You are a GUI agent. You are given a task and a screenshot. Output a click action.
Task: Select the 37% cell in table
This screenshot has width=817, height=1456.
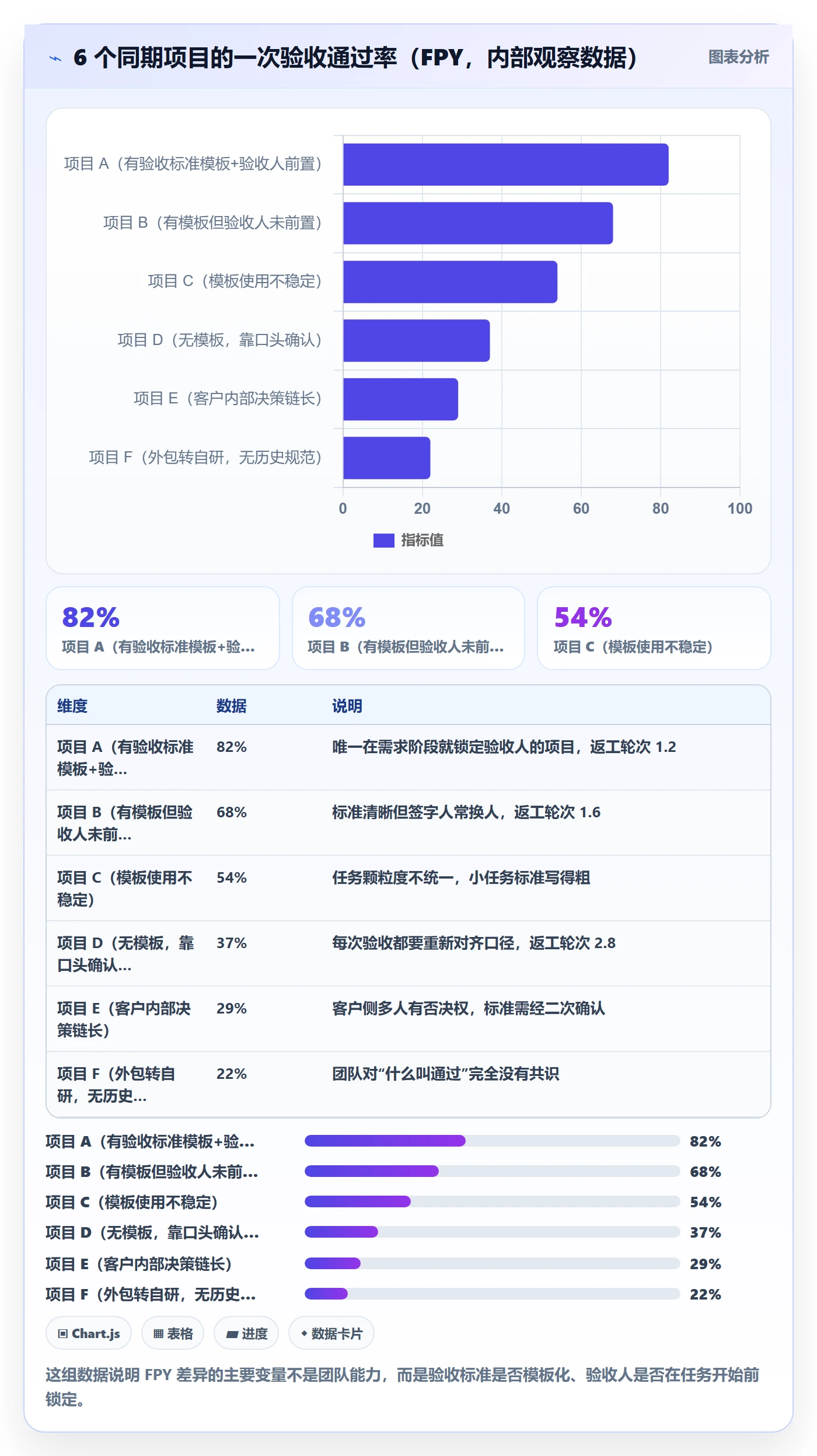pyautogui.click(x=232, y=943)
